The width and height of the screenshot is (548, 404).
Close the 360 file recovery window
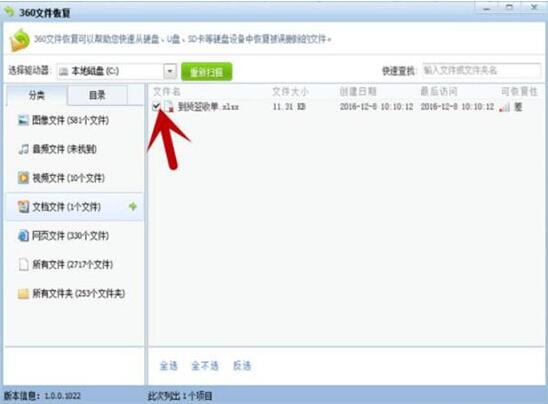534,7
